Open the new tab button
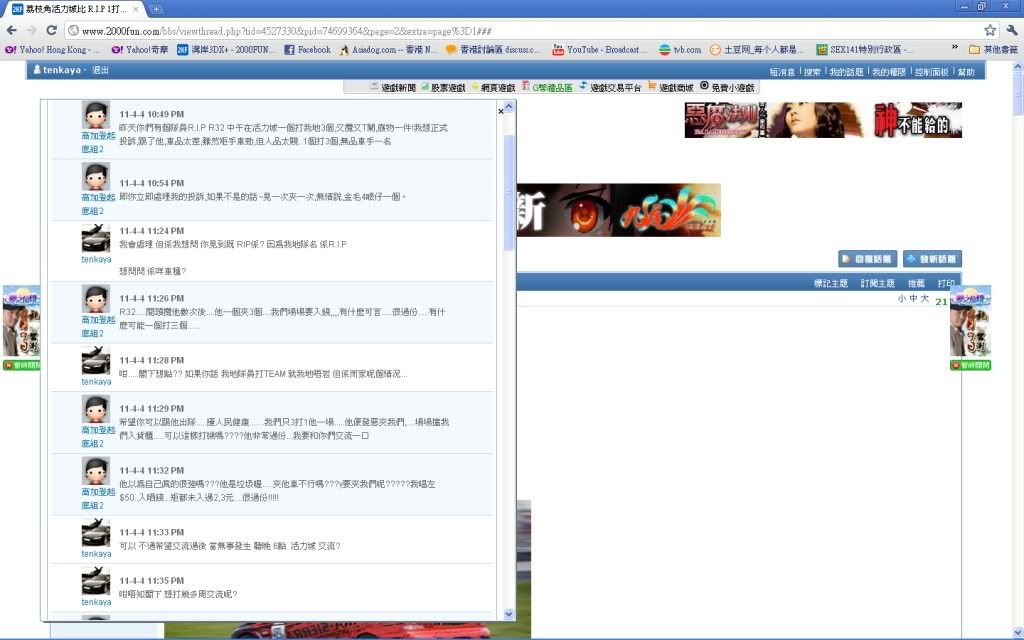 (x=157, y=8)
